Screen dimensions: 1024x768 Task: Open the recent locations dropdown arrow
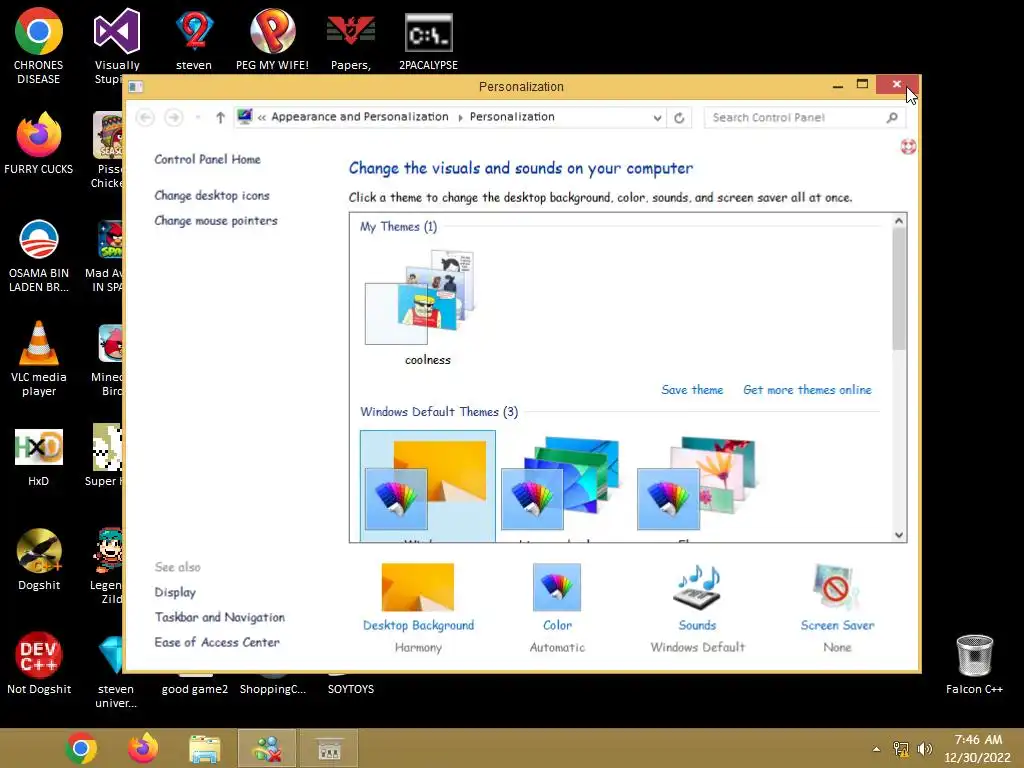(x=197, y=118)
